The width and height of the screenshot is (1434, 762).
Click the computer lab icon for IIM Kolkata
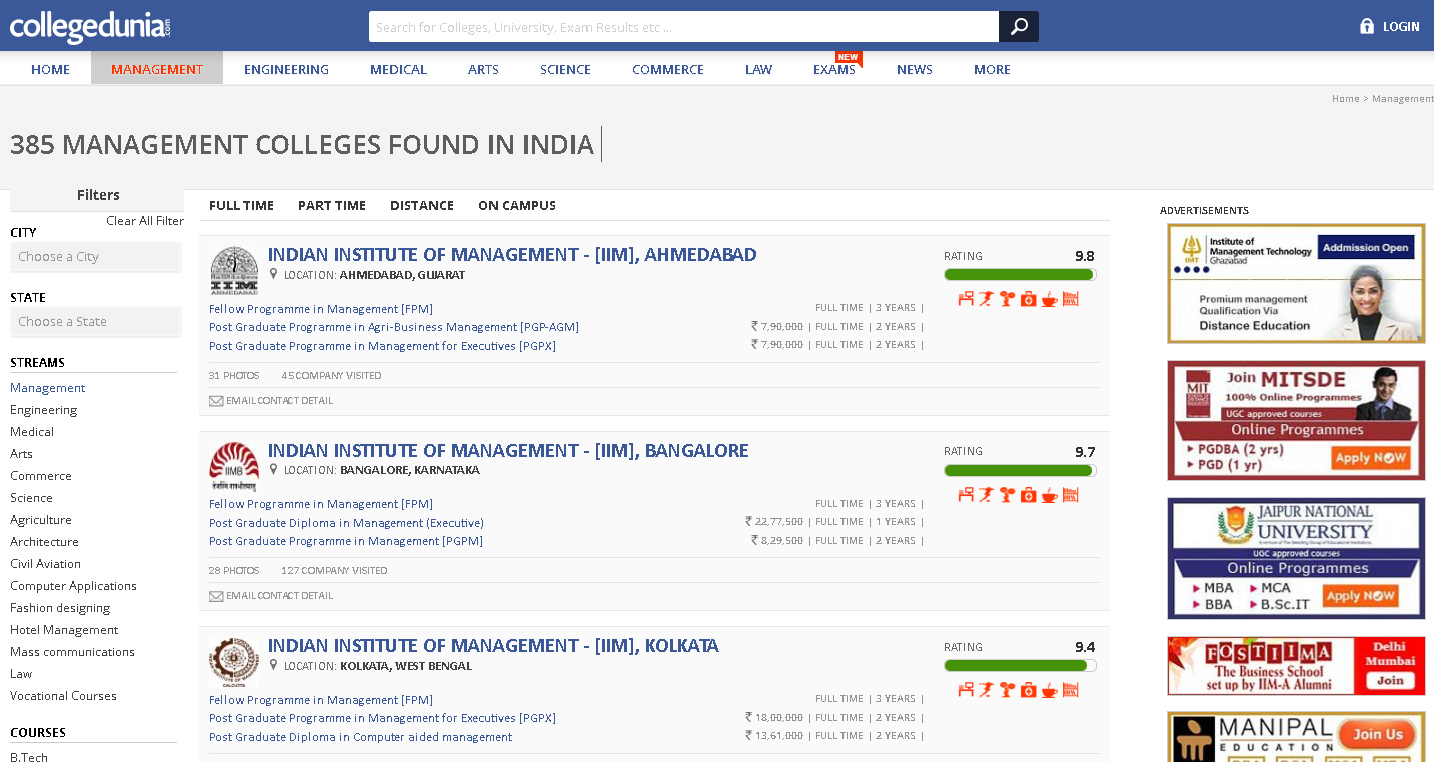[966, 689]
